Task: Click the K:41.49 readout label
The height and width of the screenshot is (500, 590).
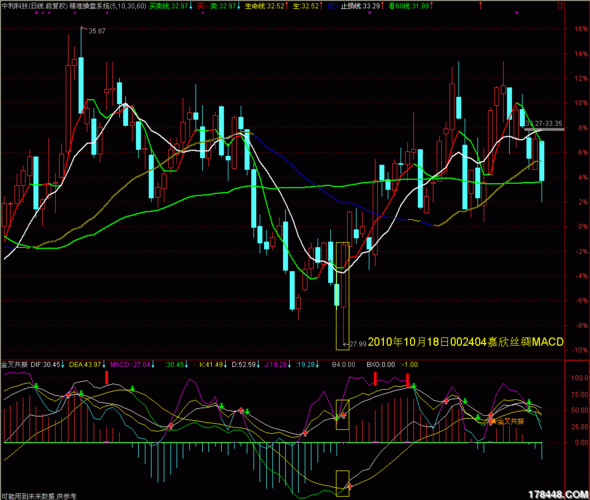Action: pos(212,365)
